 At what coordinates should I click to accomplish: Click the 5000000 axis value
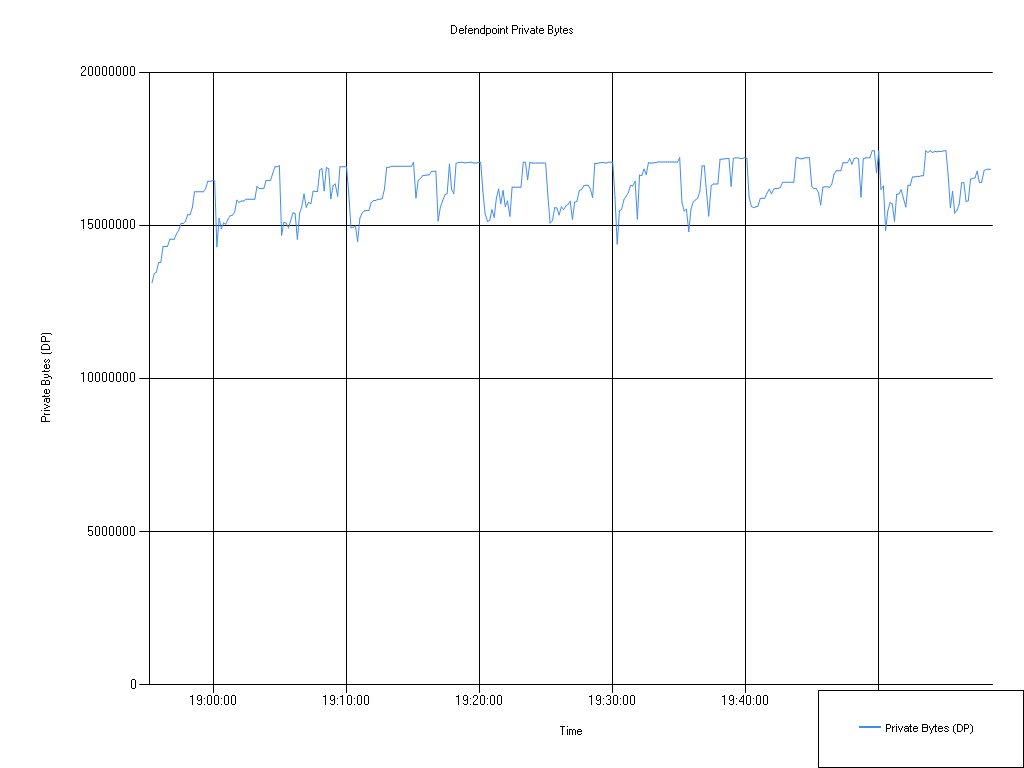pos(117,529)
